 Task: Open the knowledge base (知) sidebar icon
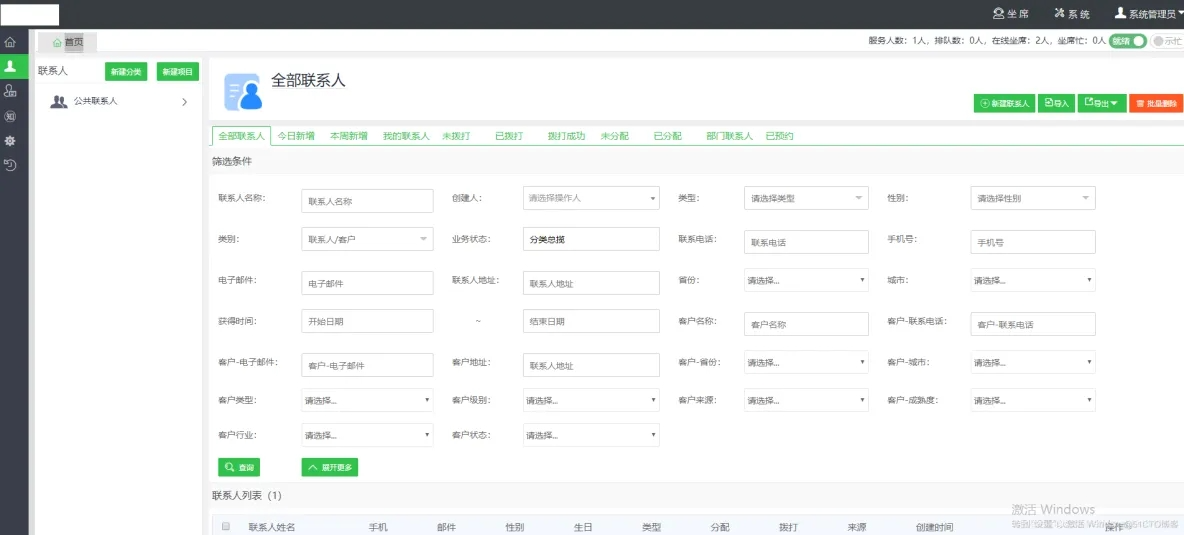point(10,116)
